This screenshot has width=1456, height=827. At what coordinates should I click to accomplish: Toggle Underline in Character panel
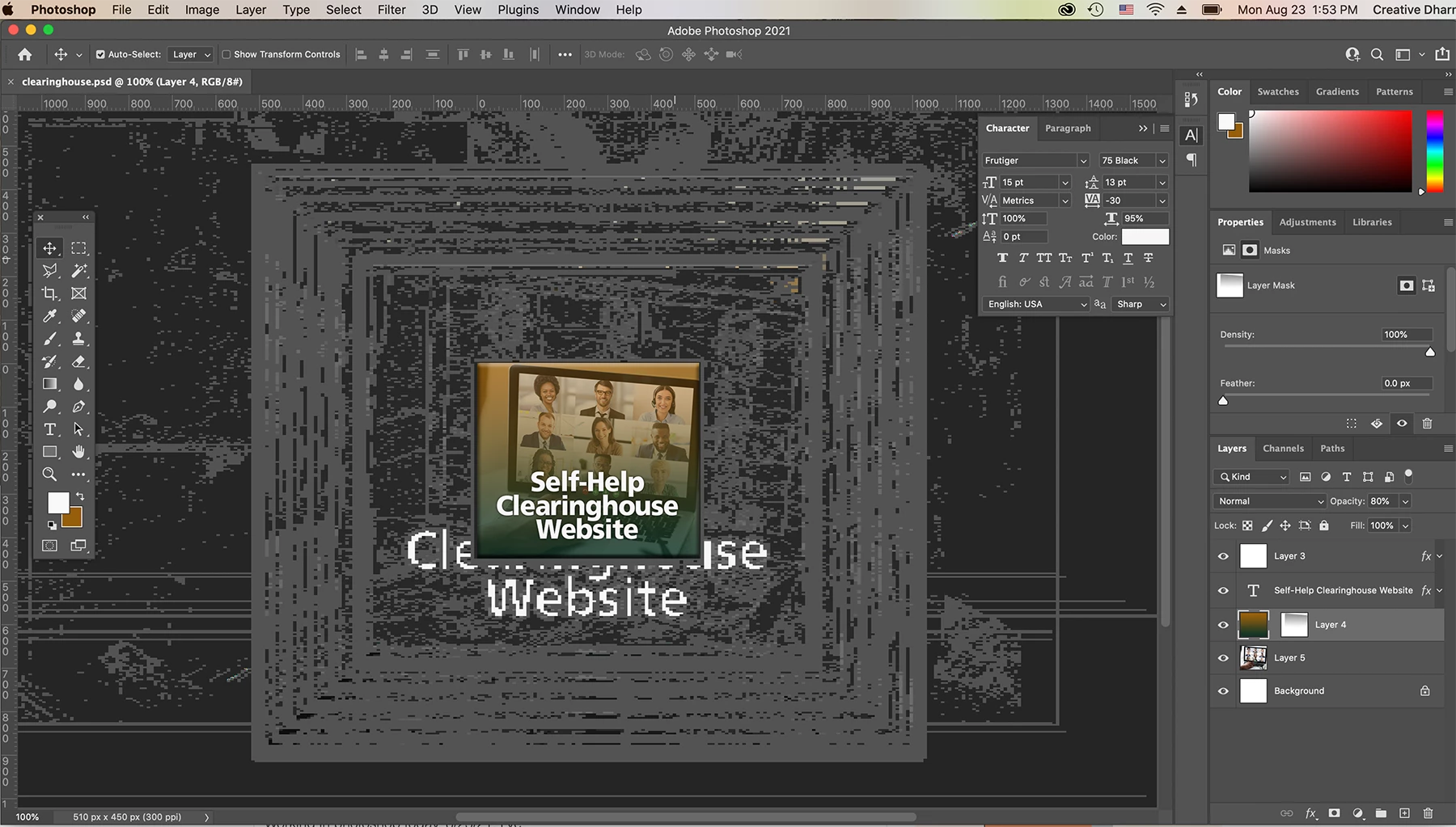[1128, 258]
